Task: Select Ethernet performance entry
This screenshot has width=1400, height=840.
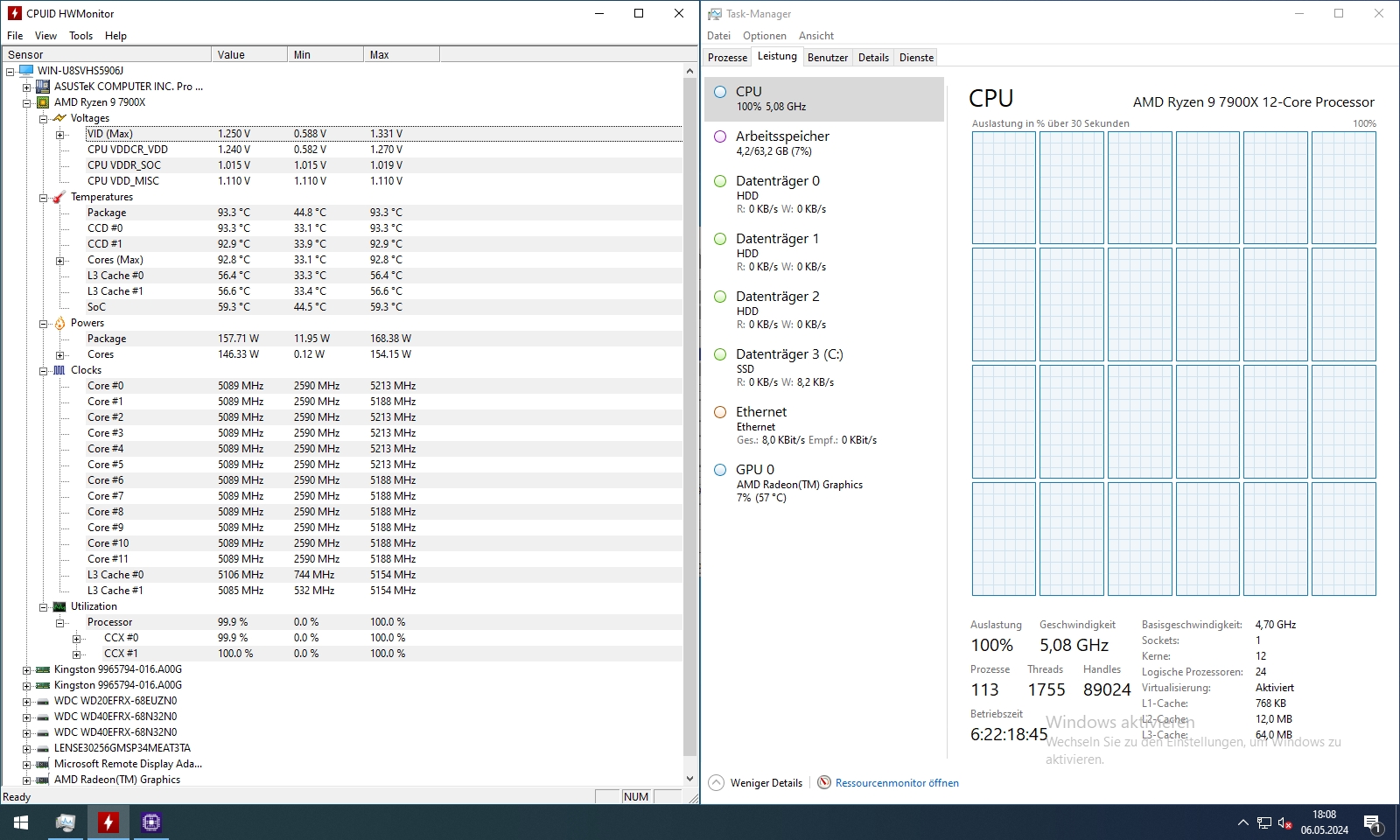Action: [x=824, y=426]
